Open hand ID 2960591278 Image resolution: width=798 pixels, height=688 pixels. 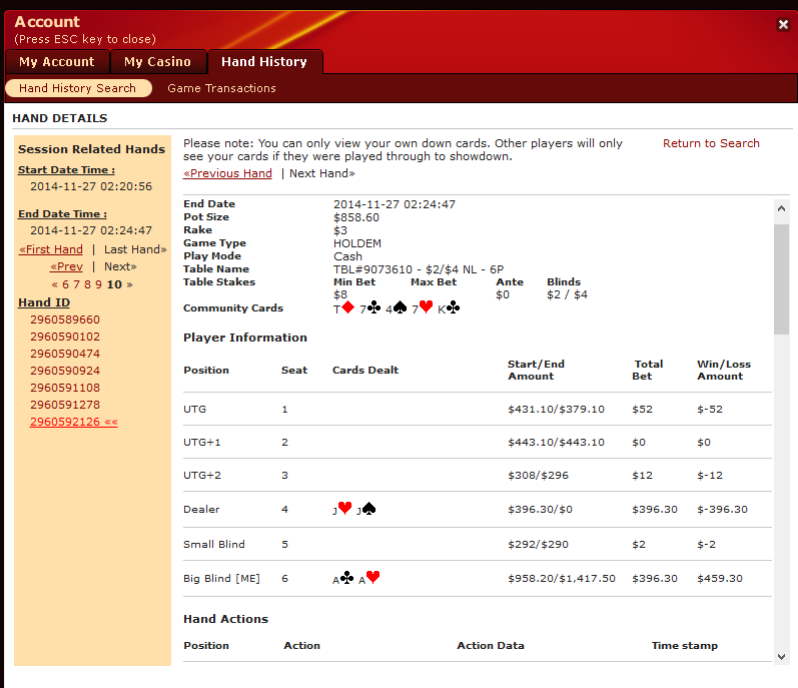(65, 405)
